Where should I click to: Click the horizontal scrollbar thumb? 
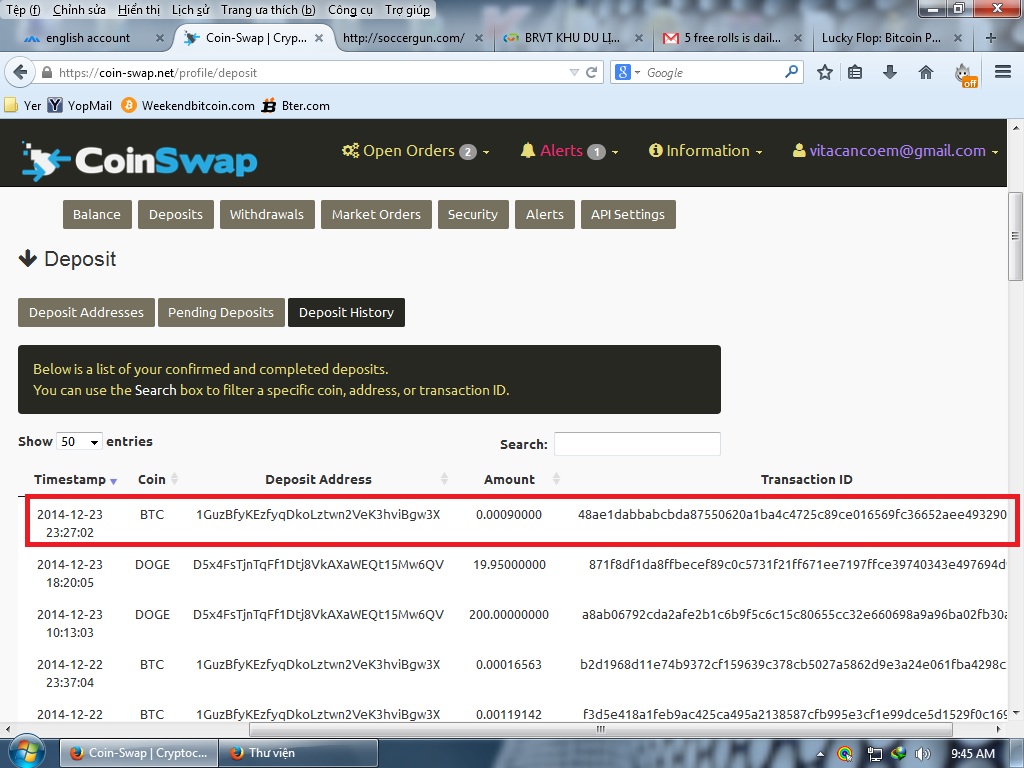pos(600,729)
